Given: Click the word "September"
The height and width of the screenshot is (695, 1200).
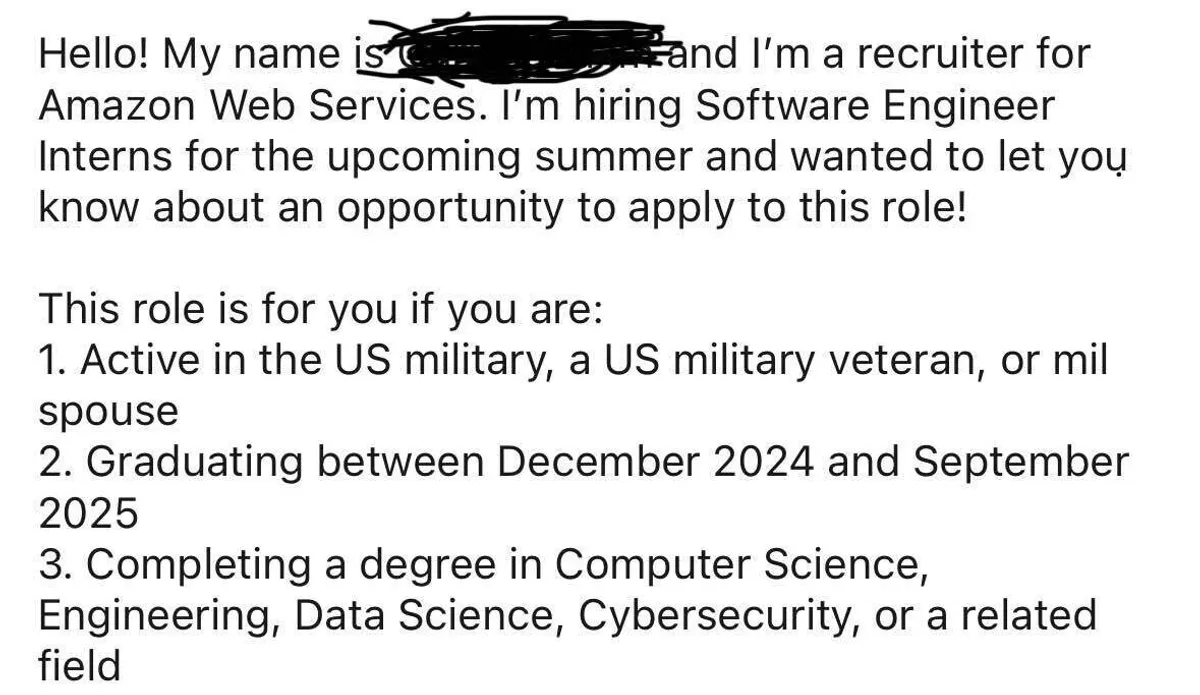Looking at the screenshot, I should click(x=1020, y=462).
